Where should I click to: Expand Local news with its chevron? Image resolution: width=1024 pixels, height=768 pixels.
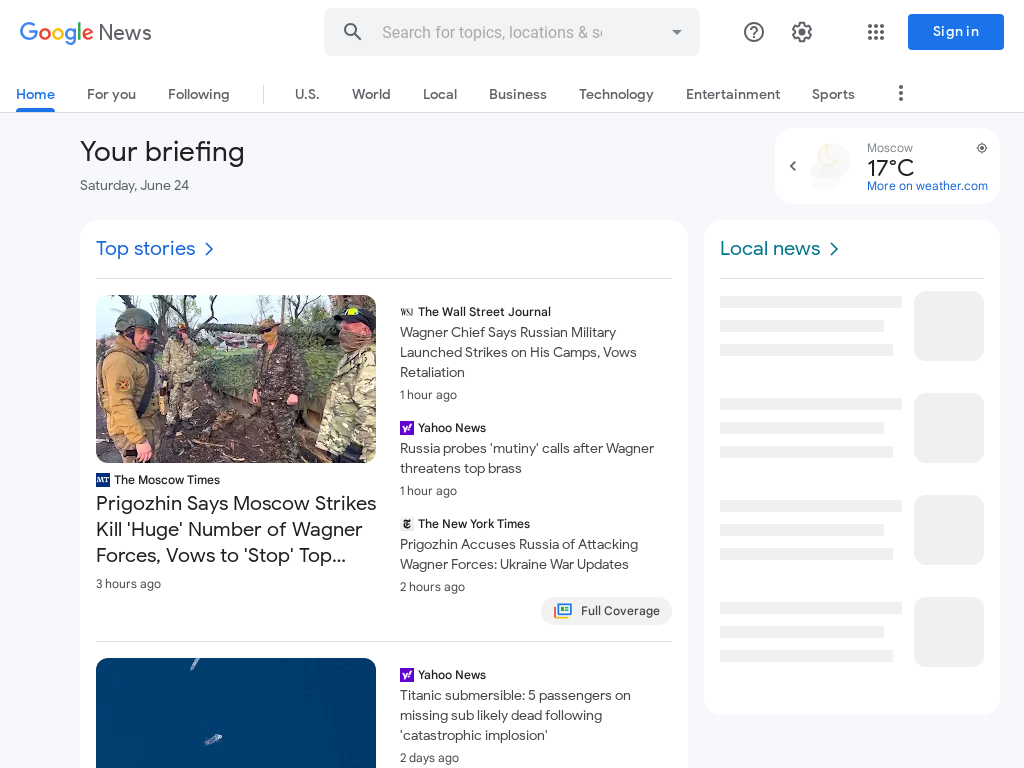tap(834, 249)
